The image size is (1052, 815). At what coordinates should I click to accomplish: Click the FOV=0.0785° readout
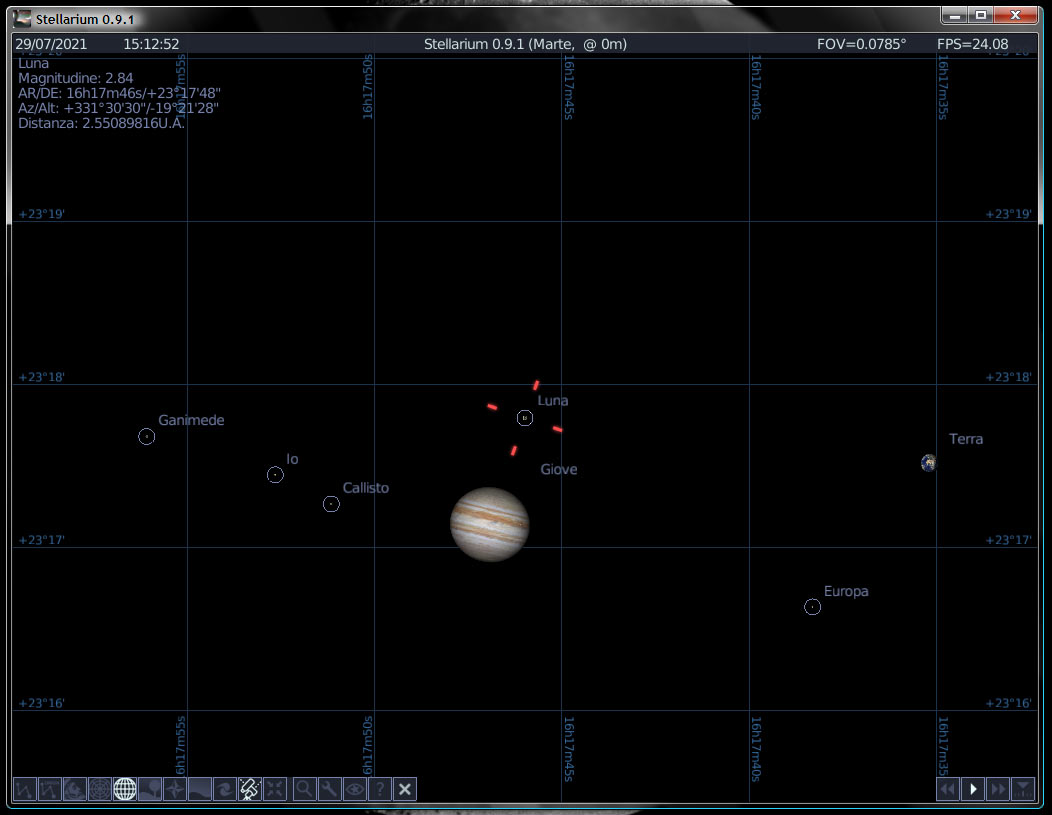point(861,44)
